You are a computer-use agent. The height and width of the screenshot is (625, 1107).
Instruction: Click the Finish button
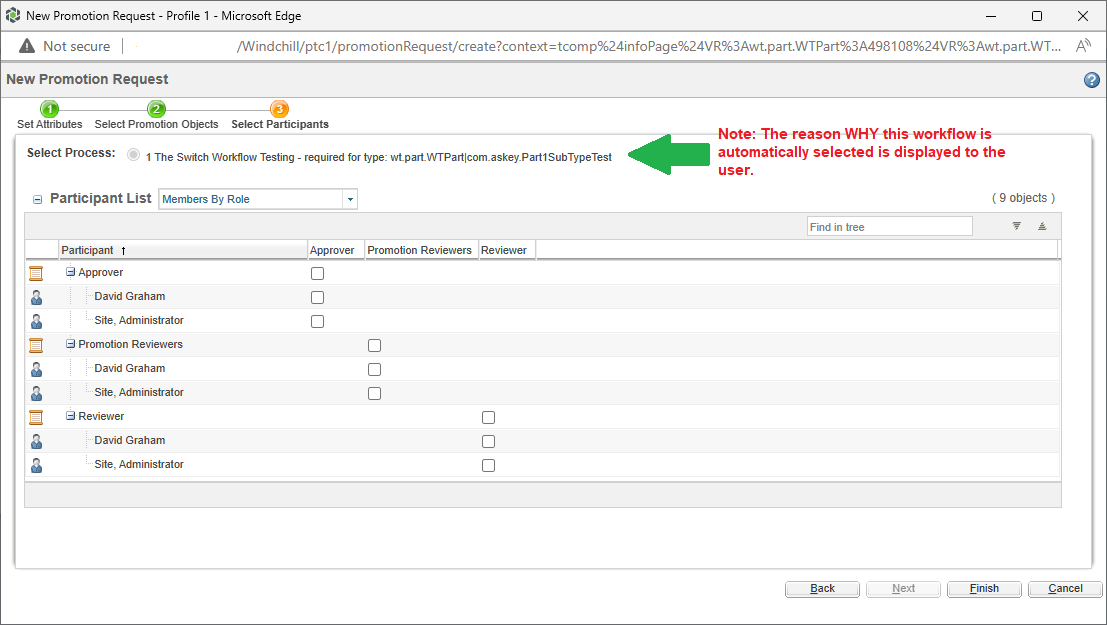pos(983,588)
